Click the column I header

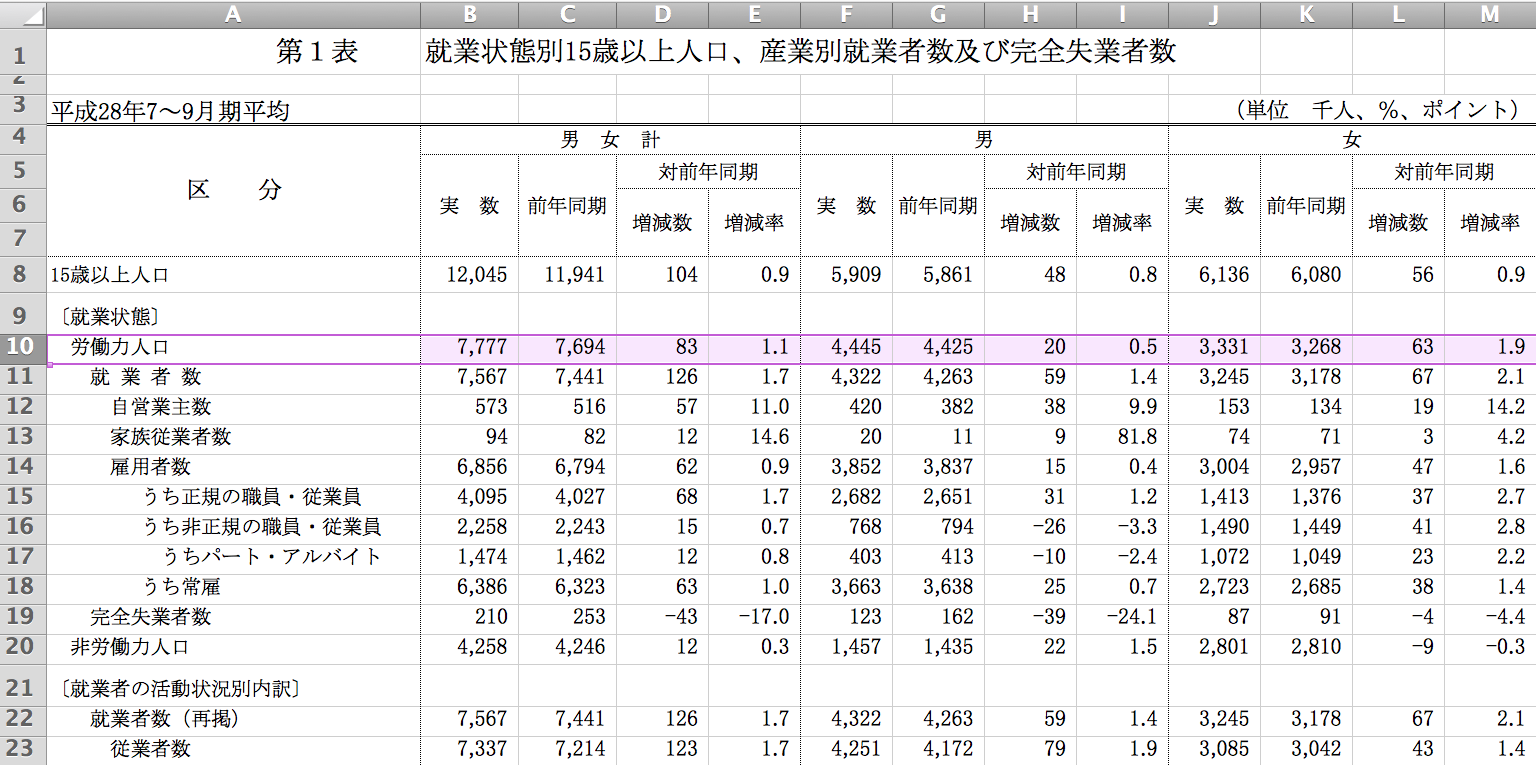(1122, 14)
